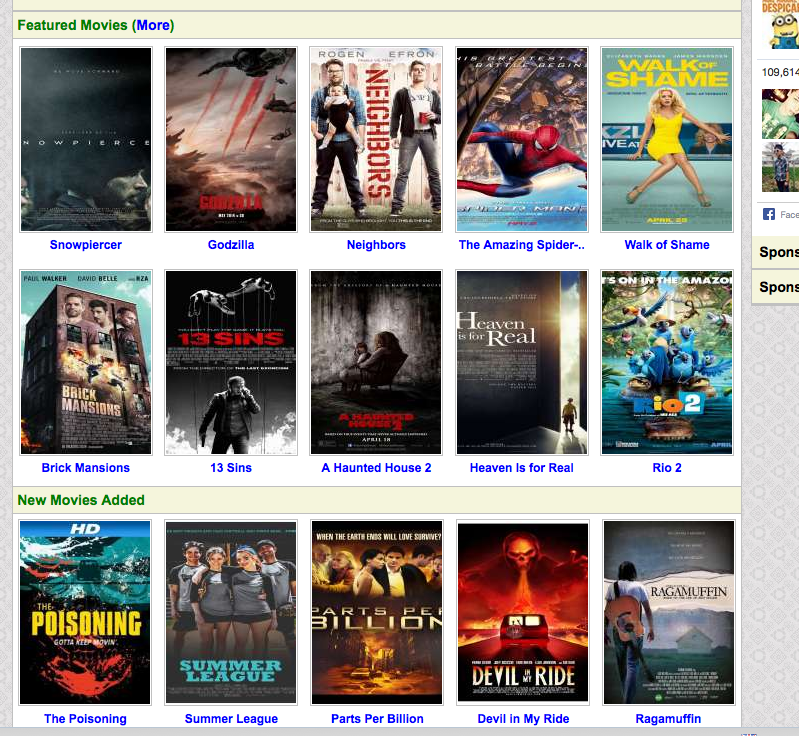Image resolution: width=799 pixels, height=736 pixels.
Task: Click the A Haunted House 2 link
Action: tap(376, 468)
